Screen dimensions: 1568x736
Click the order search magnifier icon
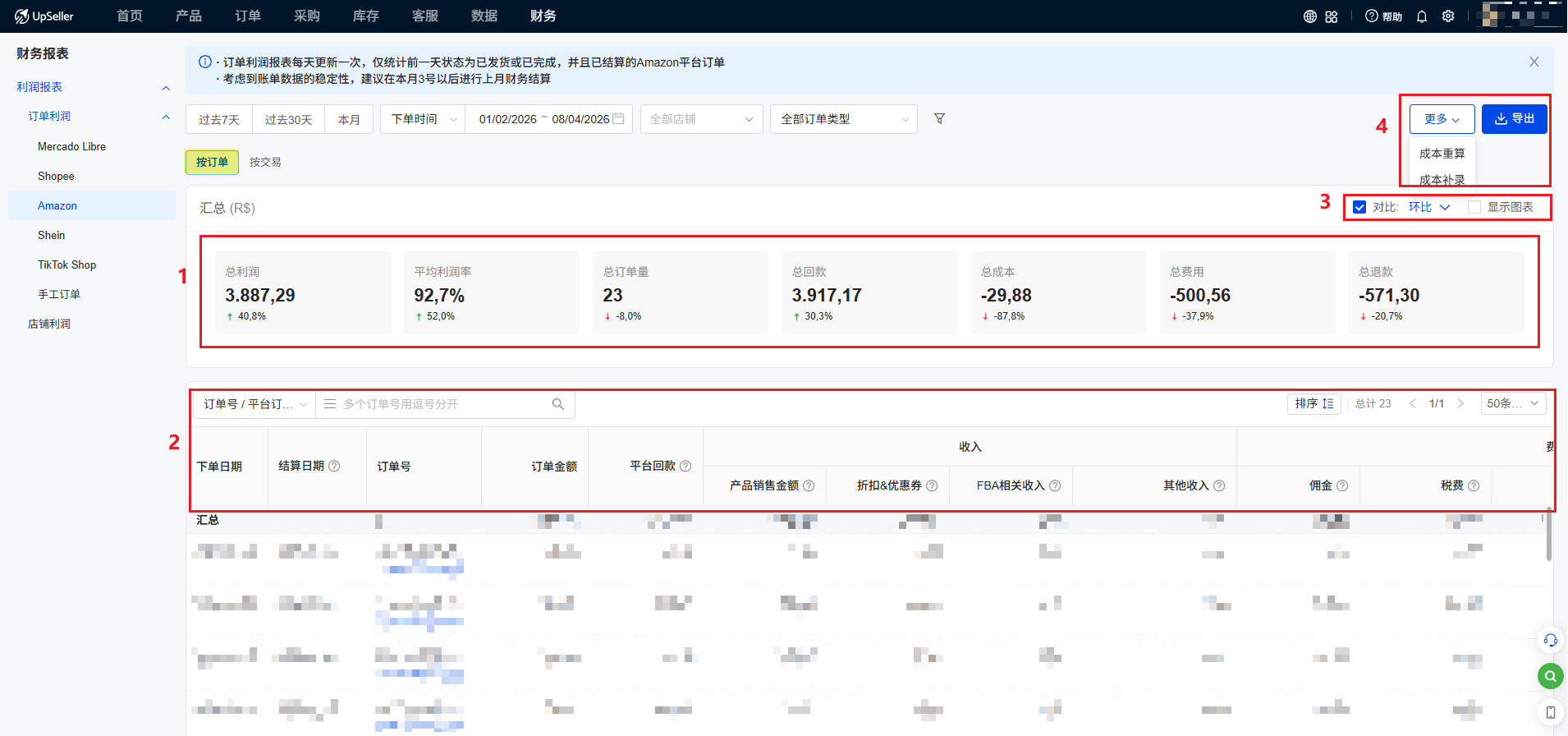pos(558,404)
